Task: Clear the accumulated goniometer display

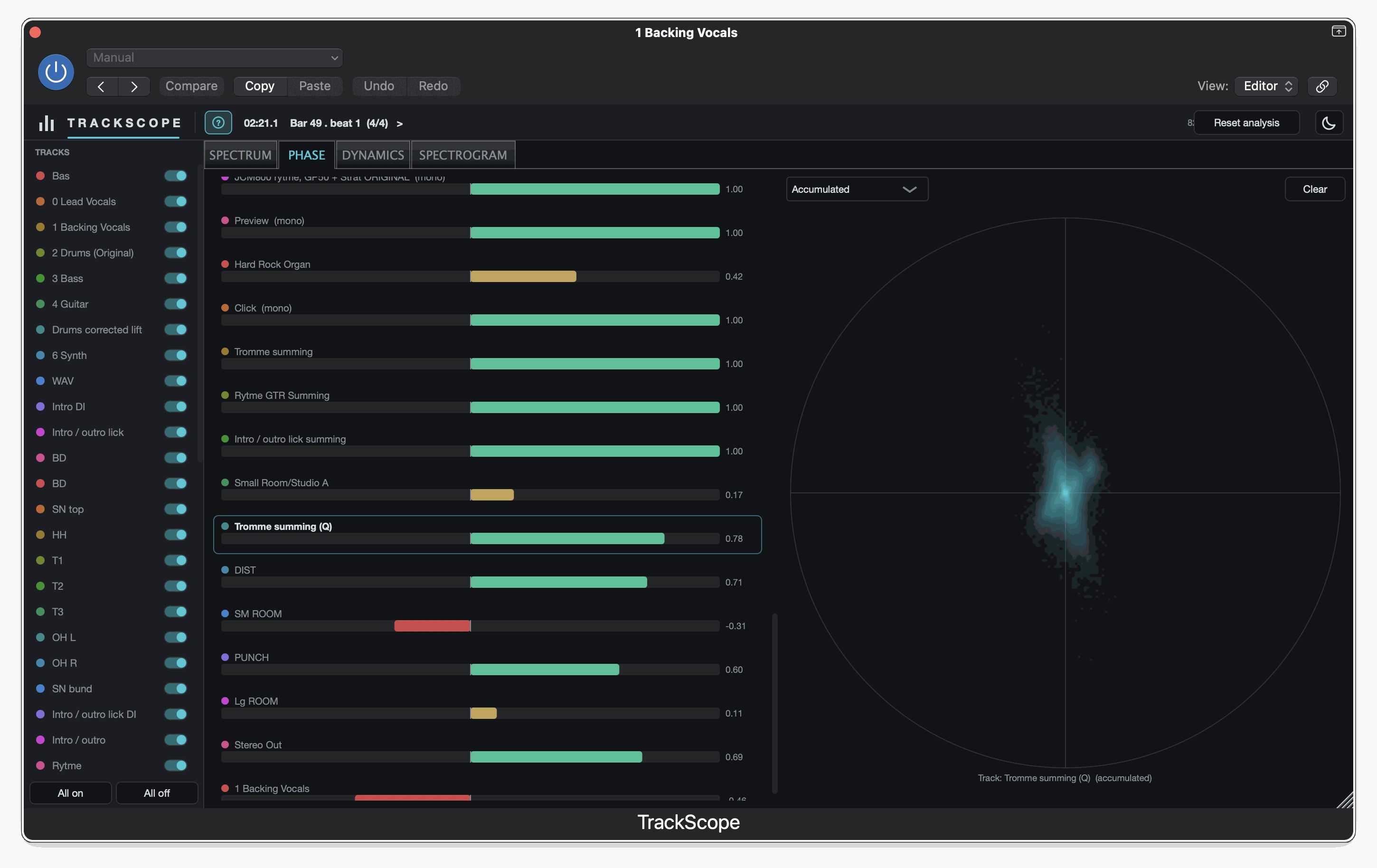Action: [x=1314, y=189]
